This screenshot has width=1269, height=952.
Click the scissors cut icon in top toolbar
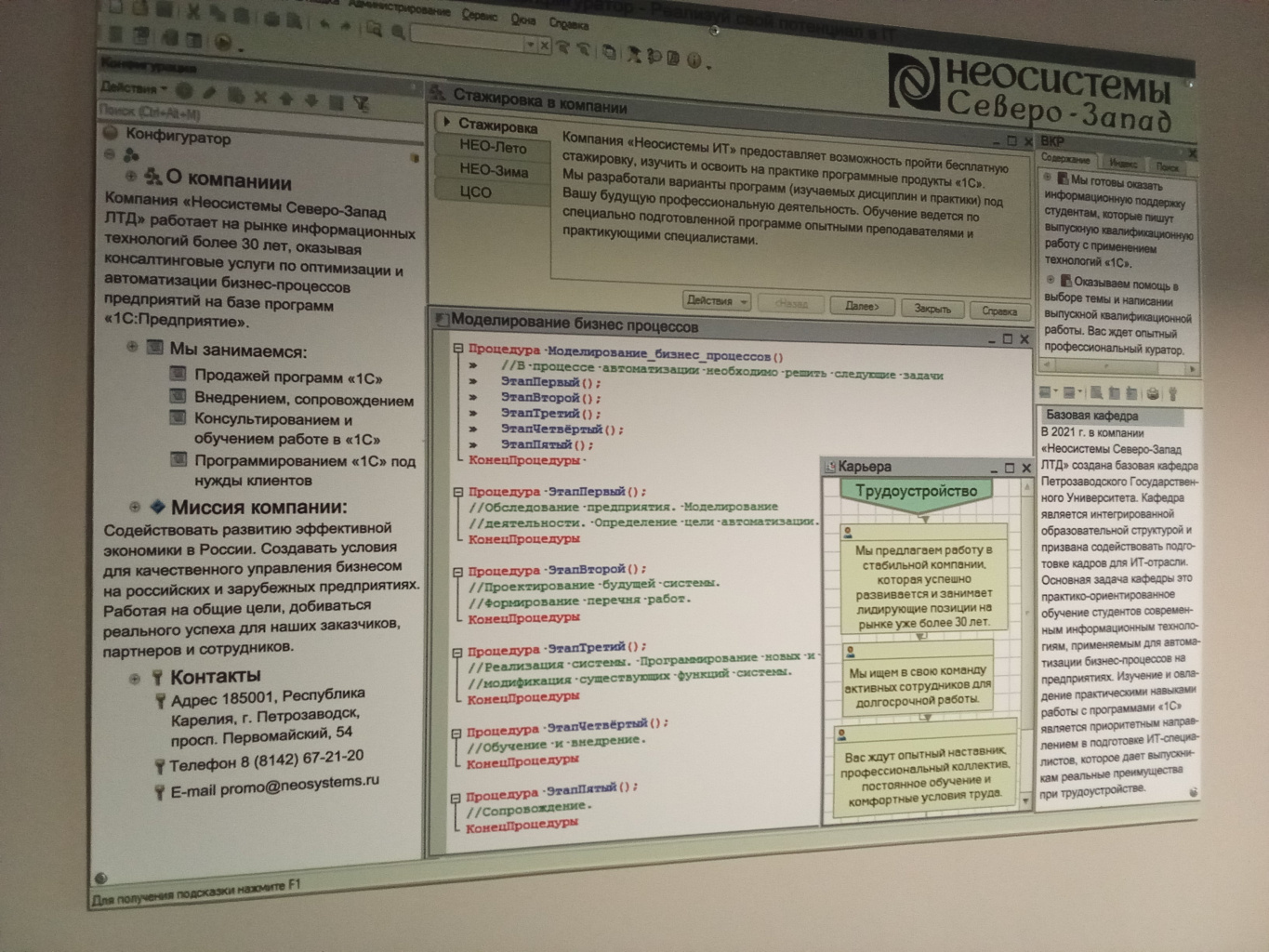pos(193,11)
